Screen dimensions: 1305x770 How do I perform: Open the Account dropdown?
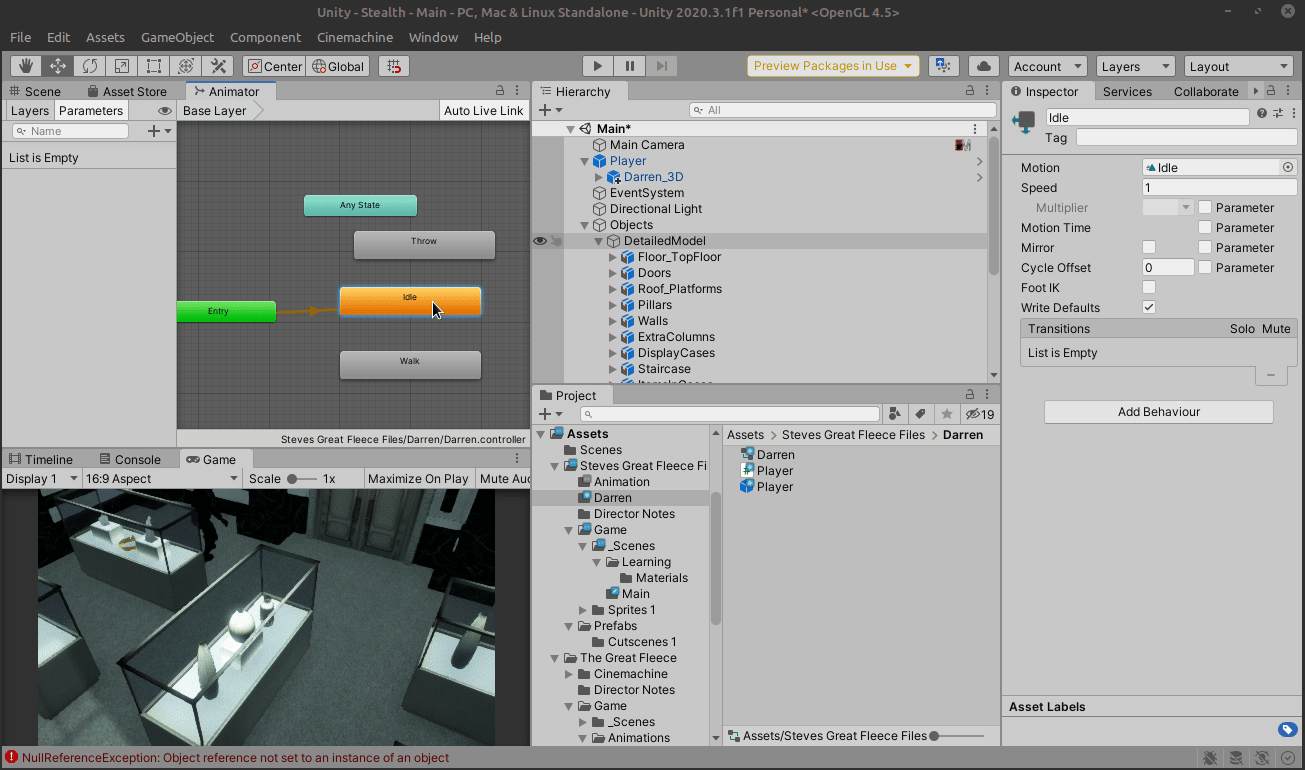point(1047,66)
